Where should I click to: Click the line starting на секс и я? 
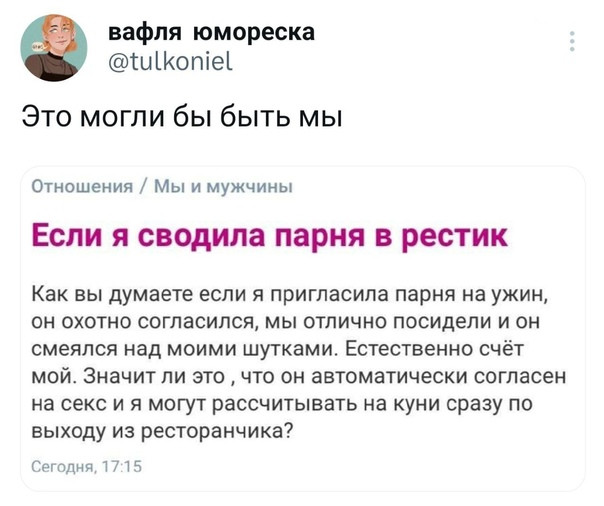tap(282, 404)
